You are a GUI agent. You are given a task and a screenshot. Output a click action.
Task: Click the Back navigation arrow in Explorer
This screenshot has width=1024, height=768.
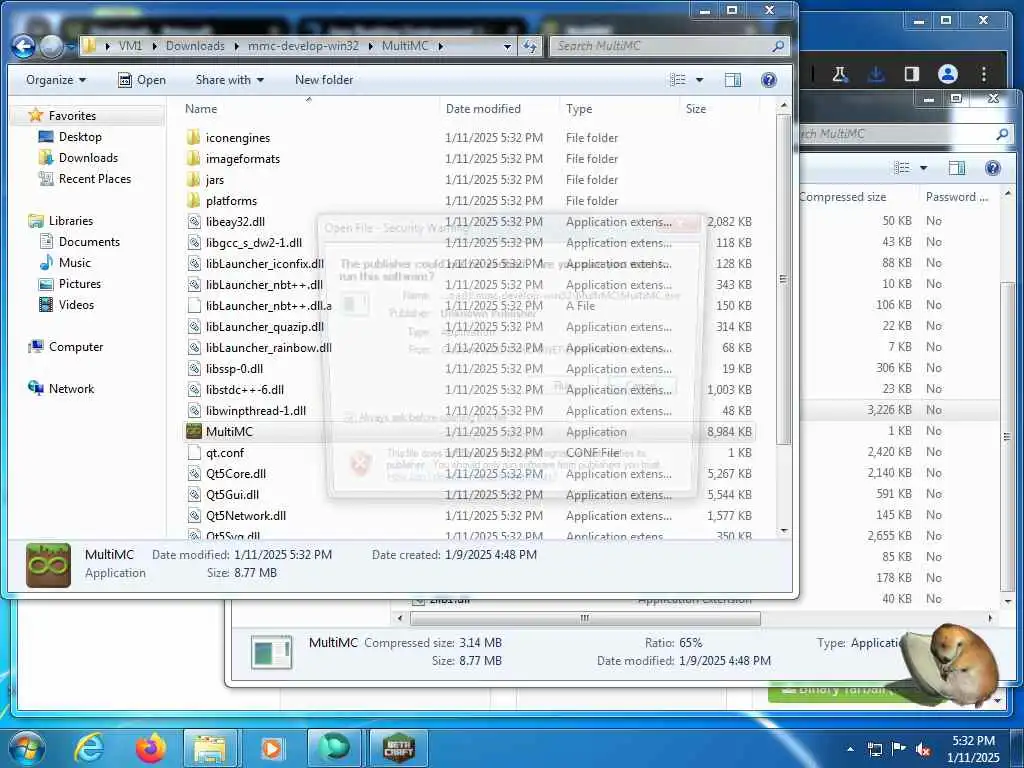pyautogui.click(x=24, y=46)
